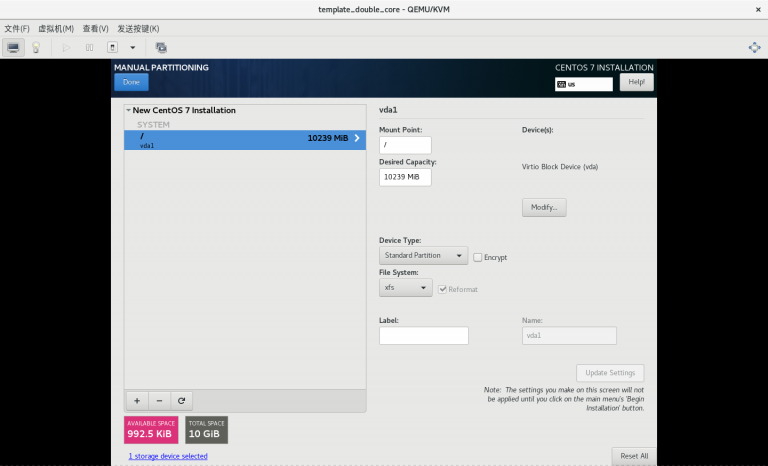
Task: Open virtual hardware details lightbulb icon
Action: pyautogui.click(x=36, y=48)
